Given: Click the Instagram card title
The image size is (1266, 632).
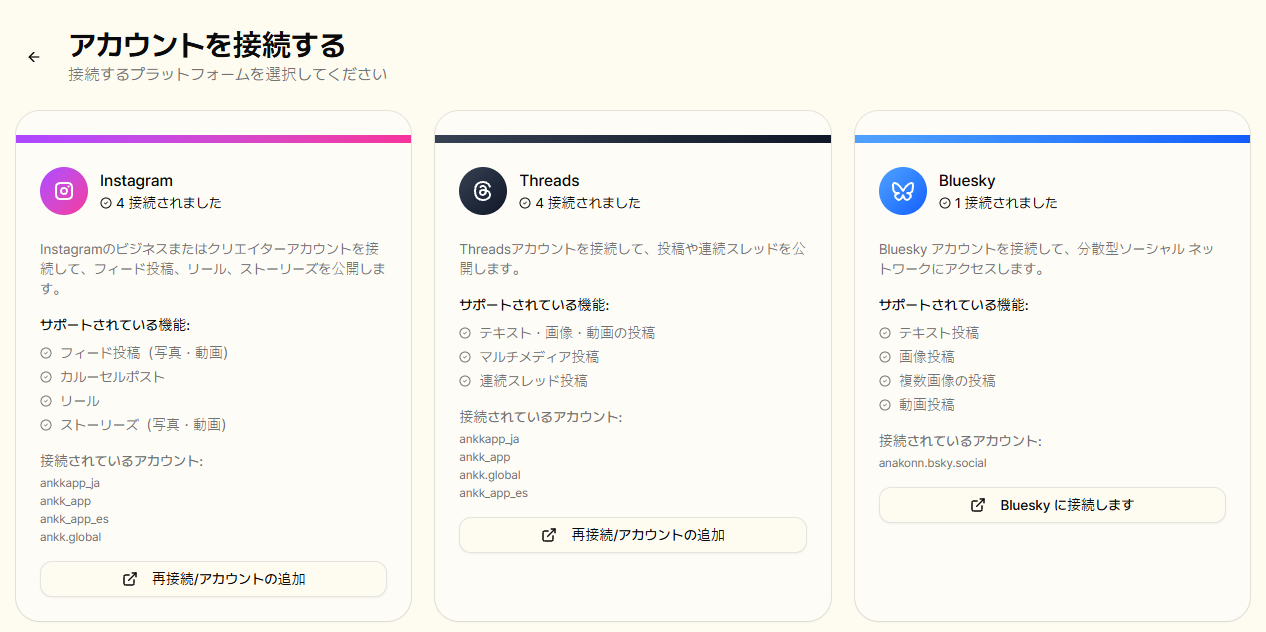Looking at the screenshot, I should pos(136,181).
